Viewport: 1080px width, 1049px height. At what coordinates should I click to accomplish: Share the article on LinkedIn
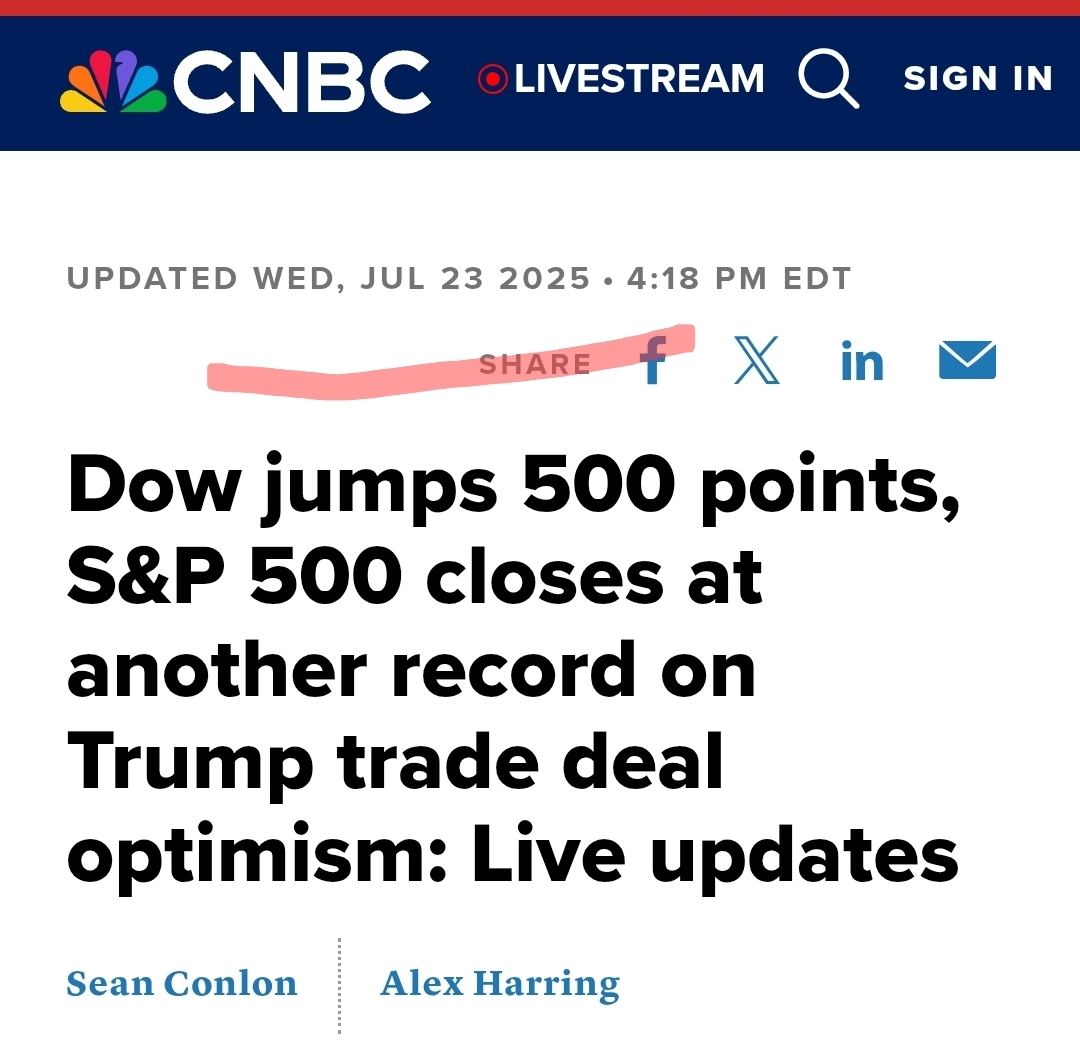(862, 360)
